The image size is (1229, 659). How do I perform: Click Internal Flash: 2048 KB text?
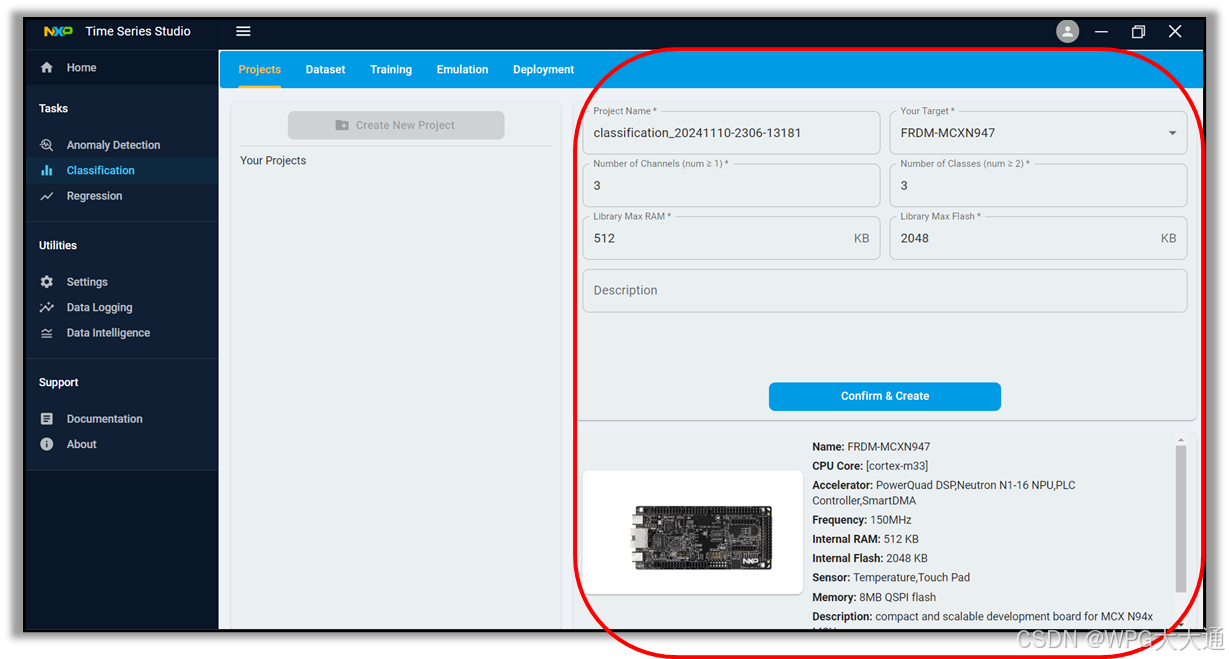point(870,558)
